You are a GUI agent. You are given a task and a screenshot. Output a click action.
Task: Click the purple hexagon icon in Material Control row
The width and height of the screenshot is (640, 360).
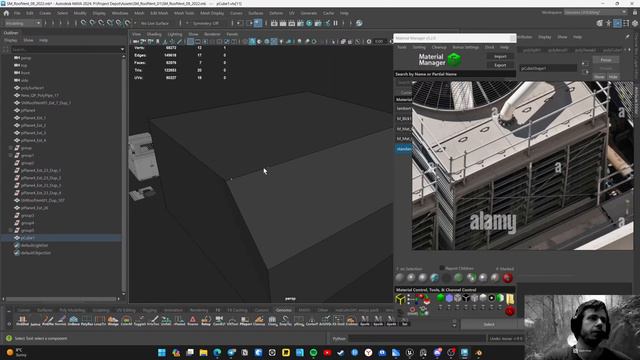pos(449,298)
